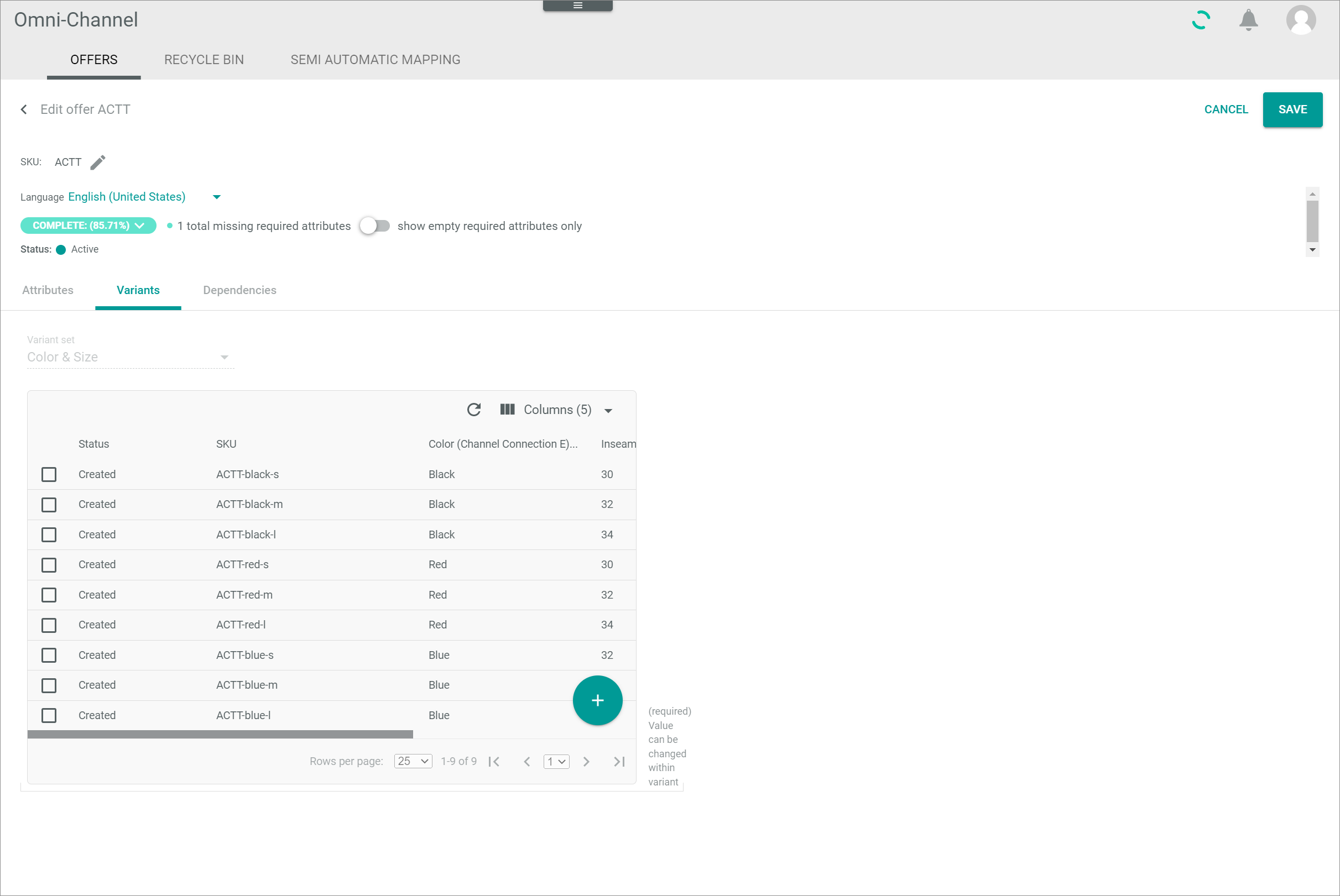Image resolution: width=1340 pixels, height=896 pixels.
Task: Click the Created status of ACTT-black-m
Action: tap(97, 505)
